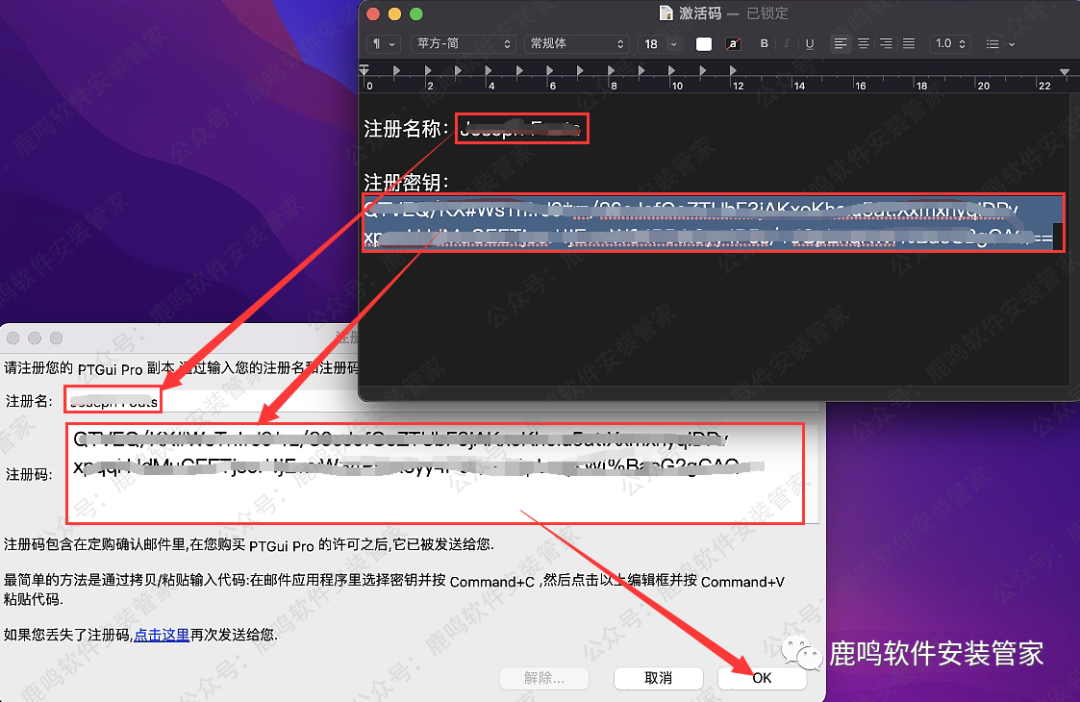Open the font size 18 dropdown
This screenshot has width=1080, height=702.
click(658, 44)
